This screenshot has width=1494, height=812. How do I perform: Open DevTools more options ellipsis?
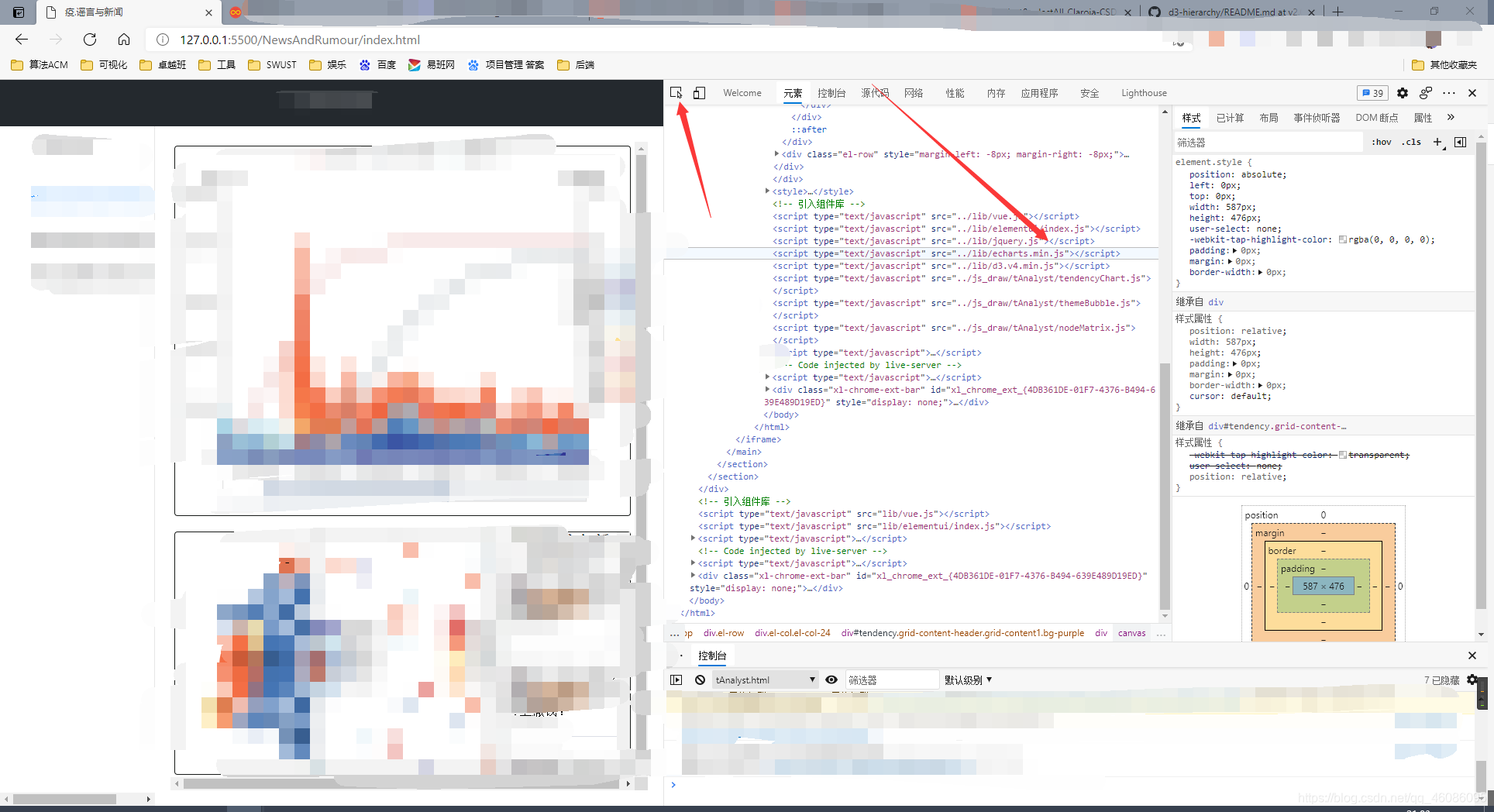coord(1449,93)
